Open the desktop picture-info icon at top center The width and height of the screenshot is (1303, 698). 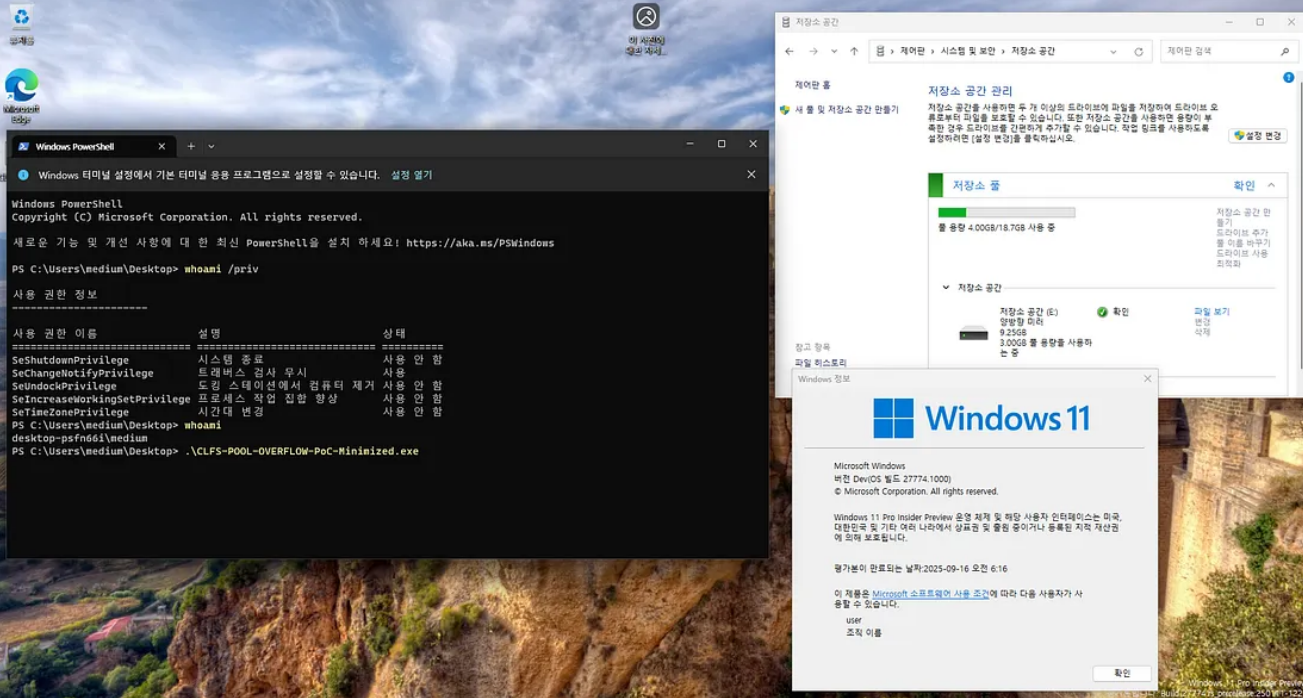tap(646, 28)
